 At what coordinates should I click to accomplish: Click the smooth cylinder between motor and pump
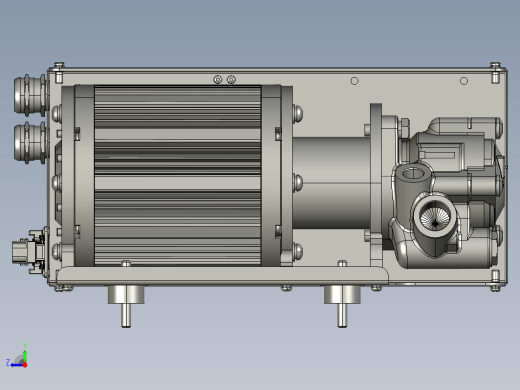(x=331, y=183)
